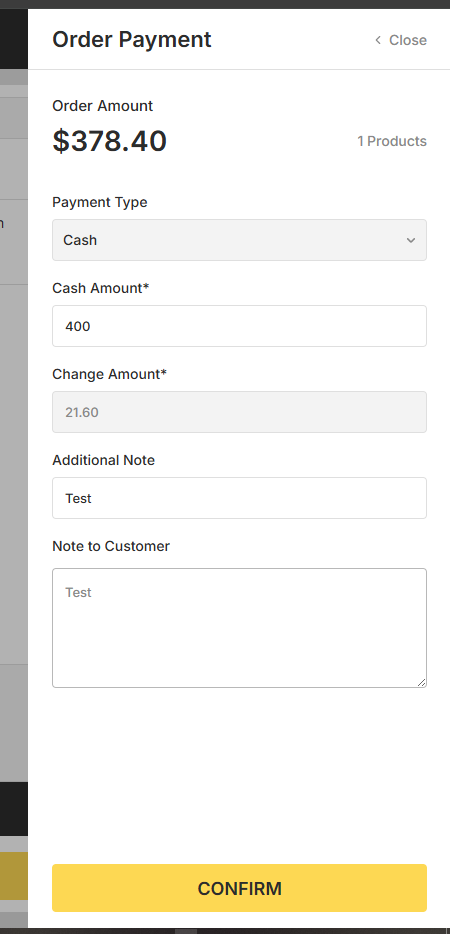450x934 pixels.
Task: Close the Order Payment panel
Action: point(401,40)
